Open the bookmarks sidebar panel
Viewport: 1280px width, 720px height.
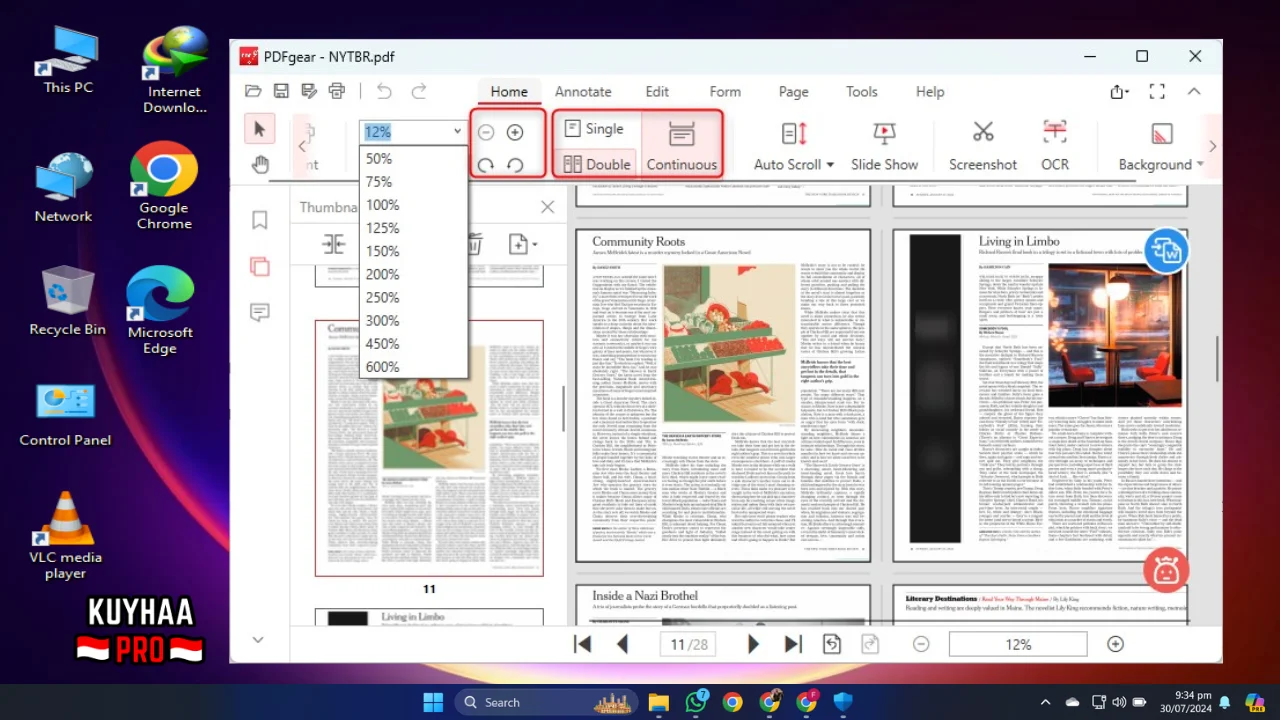260,220
